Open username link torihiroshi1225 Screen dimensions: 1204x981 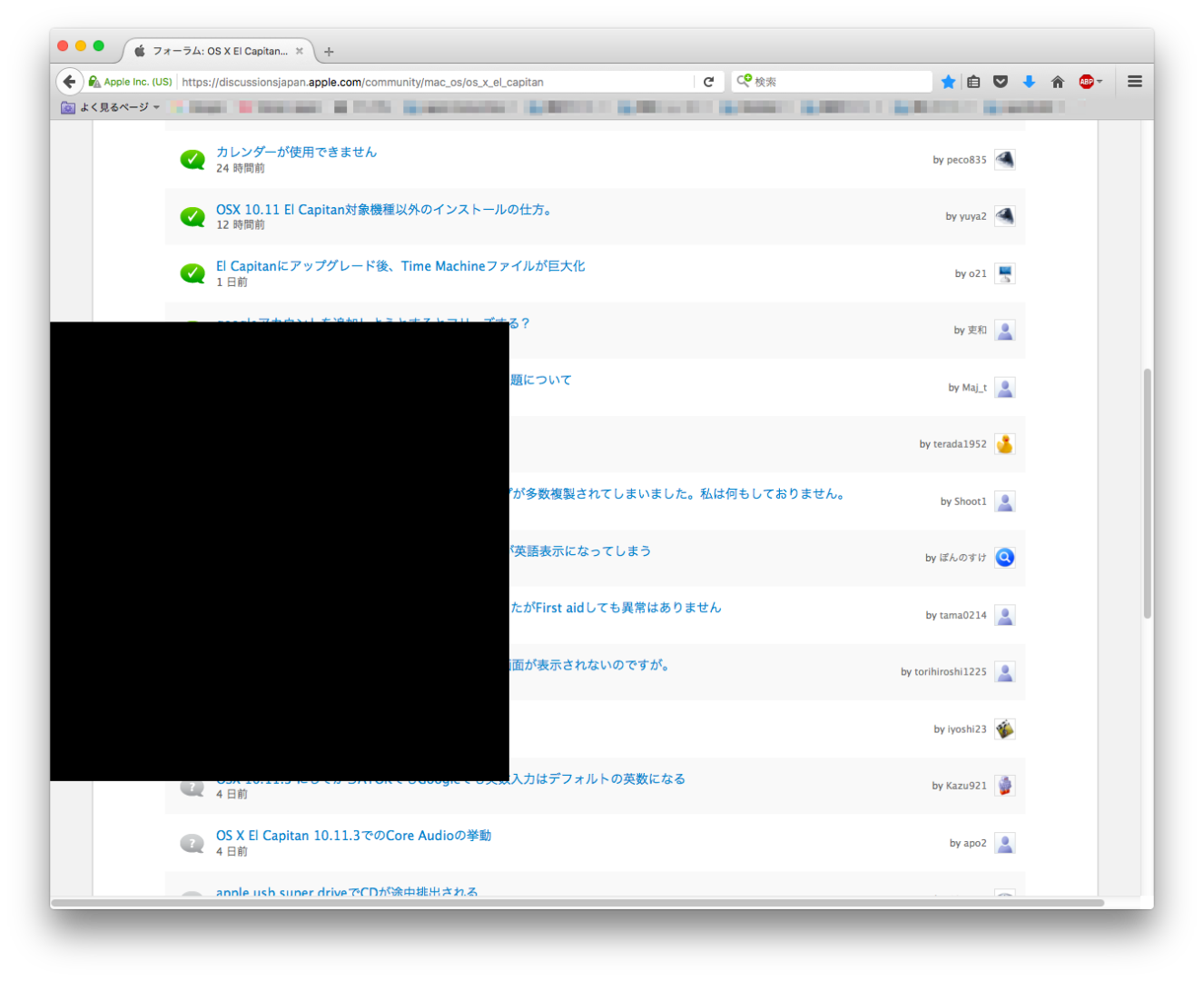coord(951,672)
